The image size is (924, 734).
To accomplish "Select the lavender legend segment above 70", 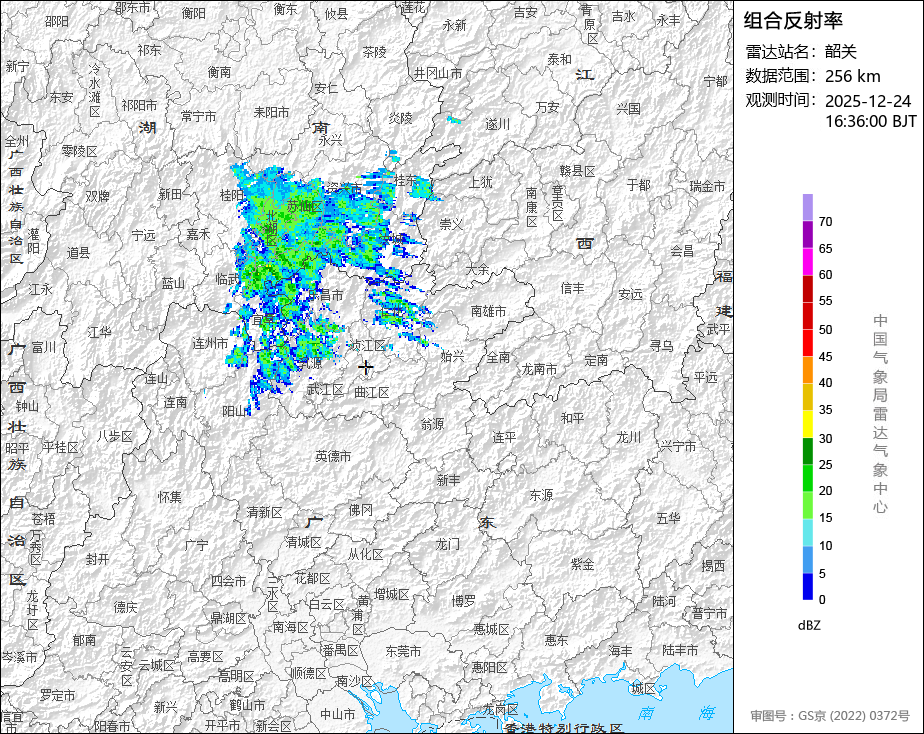I will pos(807,207).
